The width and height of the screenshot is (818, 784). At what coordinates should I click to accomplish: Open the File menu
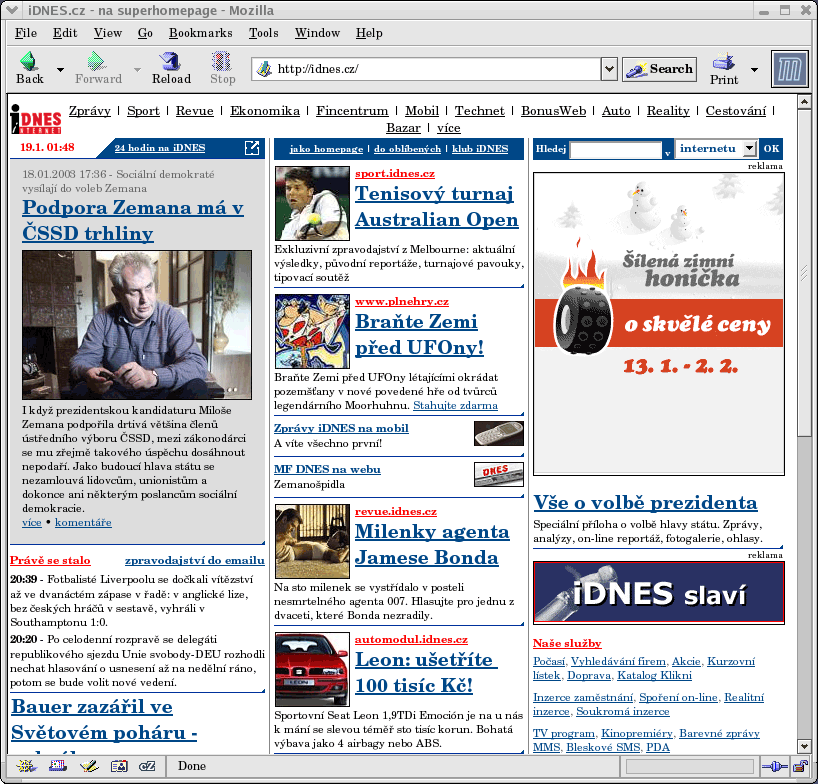tap(26, 33)
